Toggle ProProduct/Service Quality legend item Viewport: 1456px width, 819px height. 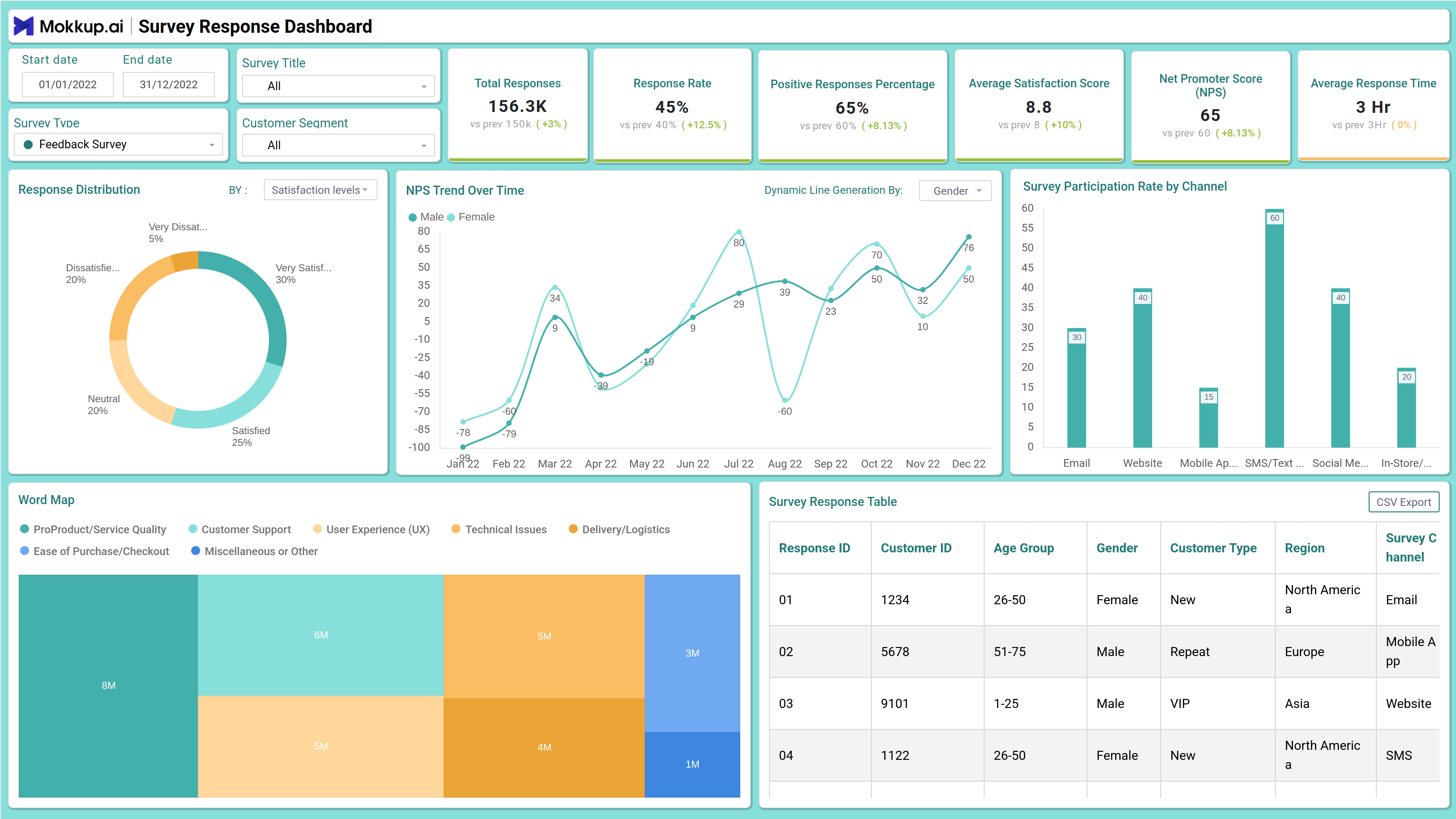click(93, 530)
